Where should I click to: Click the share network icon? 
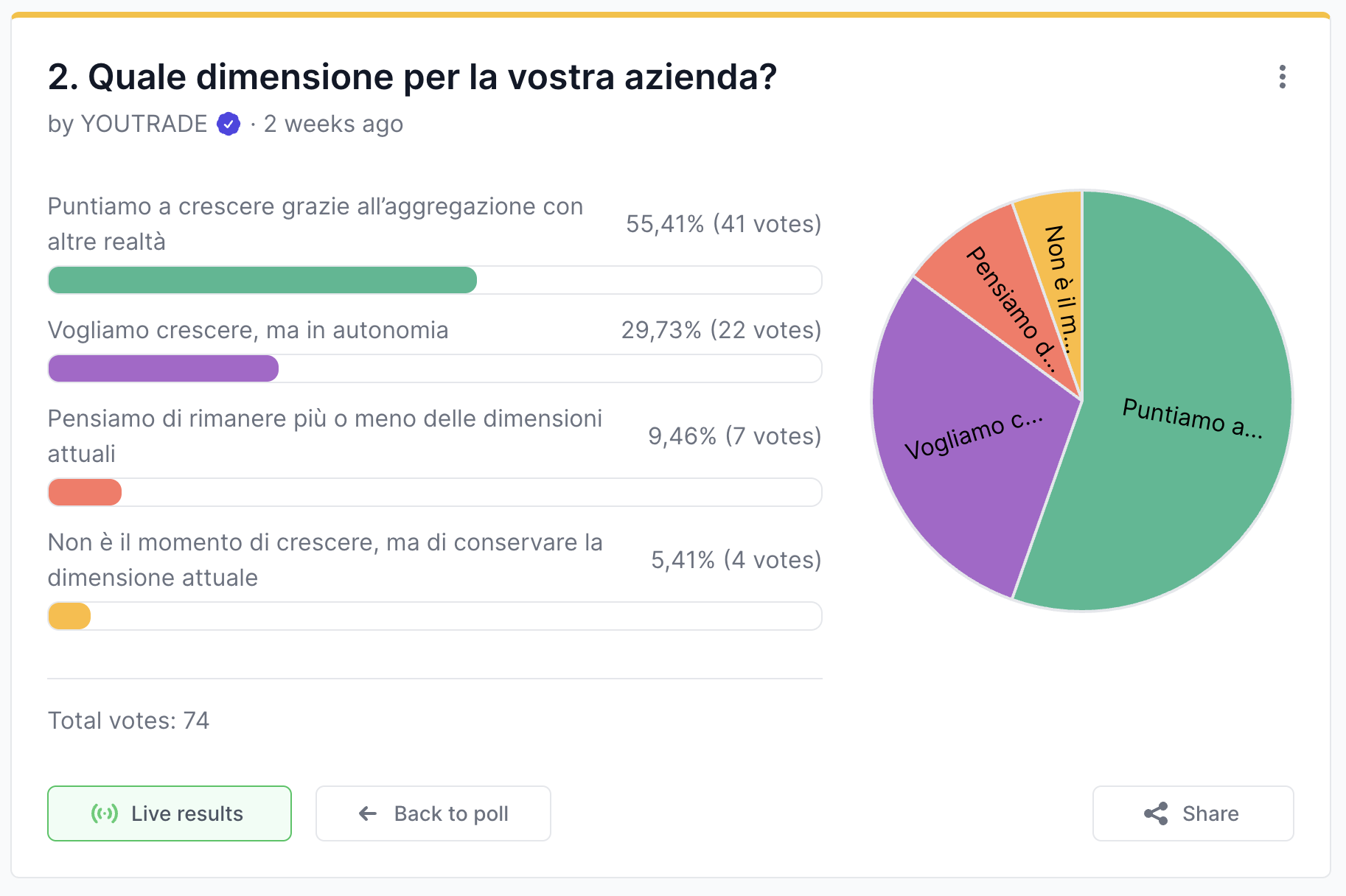(x=1156, y=813)
